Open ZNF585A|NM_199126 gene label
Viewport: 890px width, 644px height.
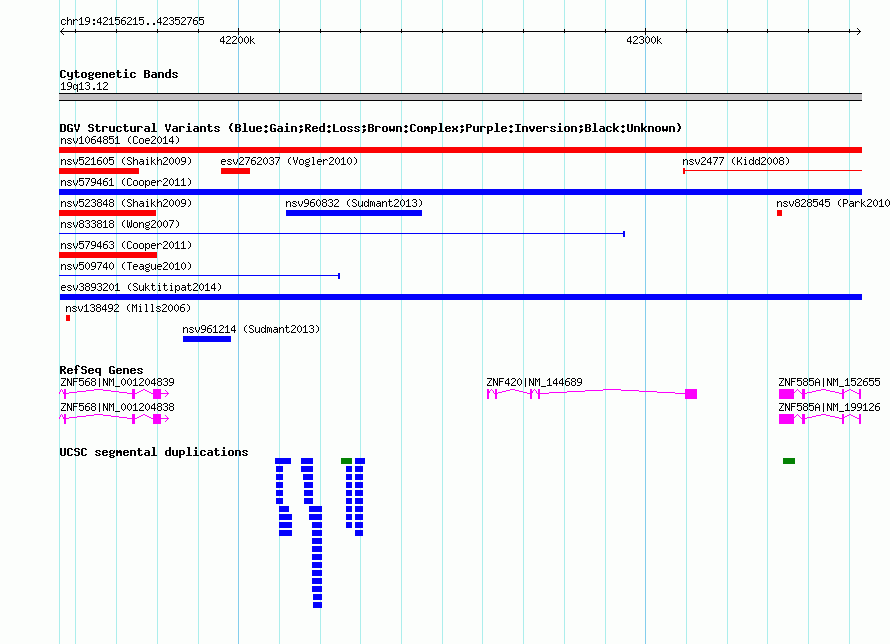pos(829,407)
